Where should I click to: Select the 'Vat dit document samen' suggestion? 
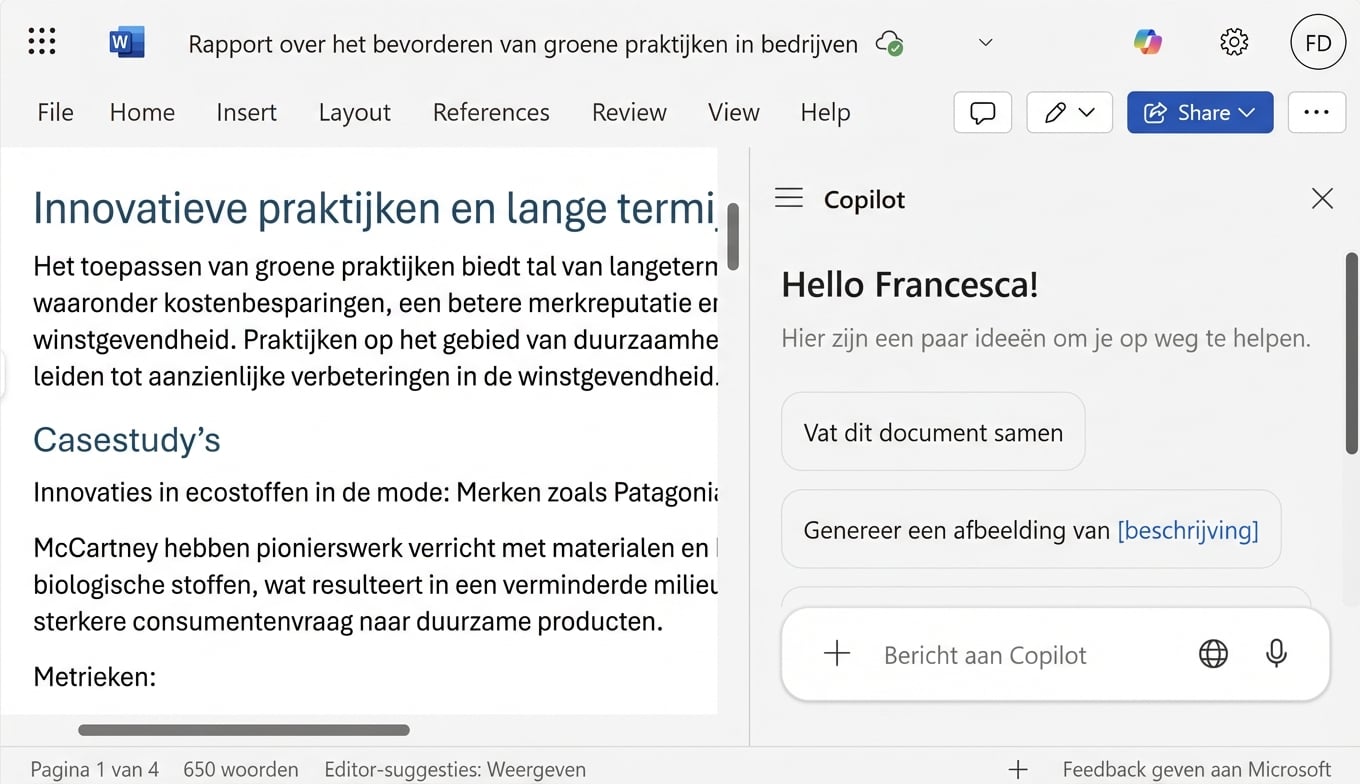point(932,431)
